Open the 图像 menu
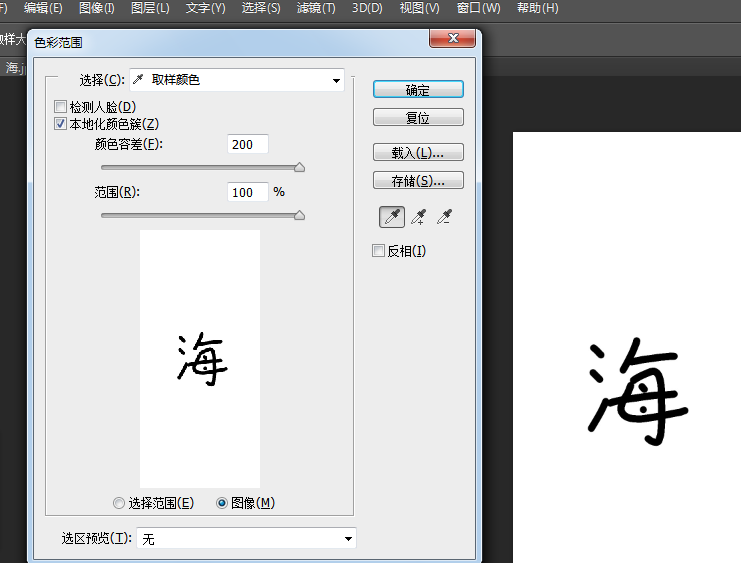 coord(97,8)
